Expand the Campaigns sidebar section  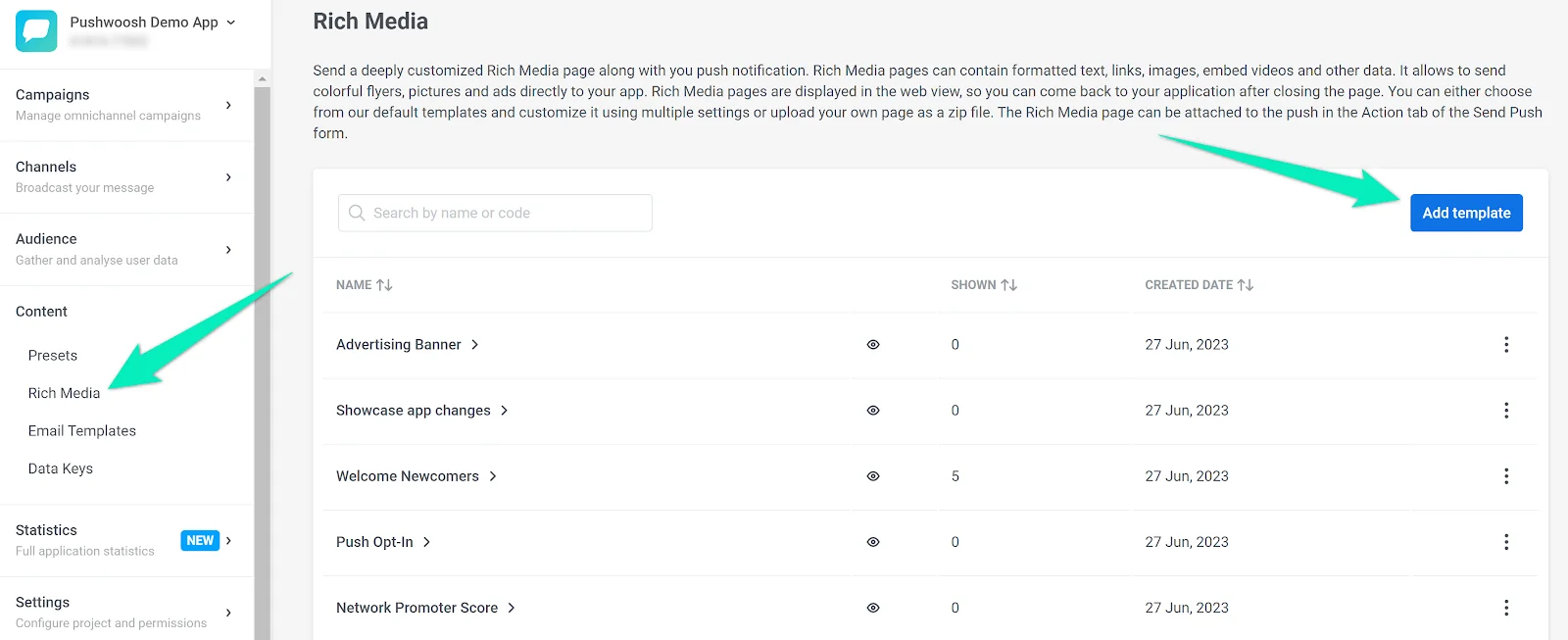coord(227,105)
